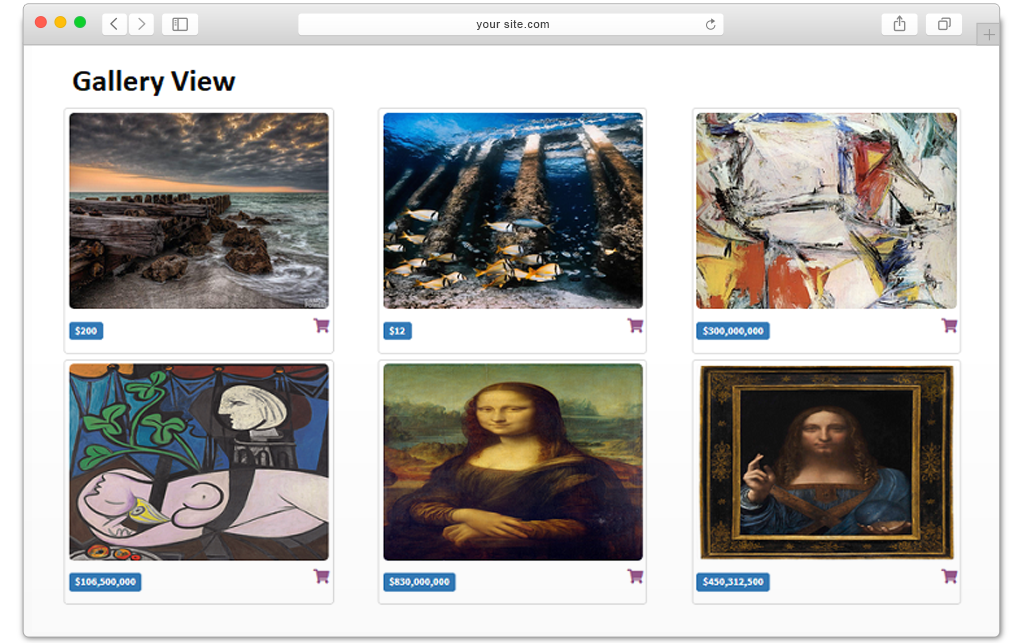Click cart icon under the $106,500,000 painting

click(x=321, y=576)
